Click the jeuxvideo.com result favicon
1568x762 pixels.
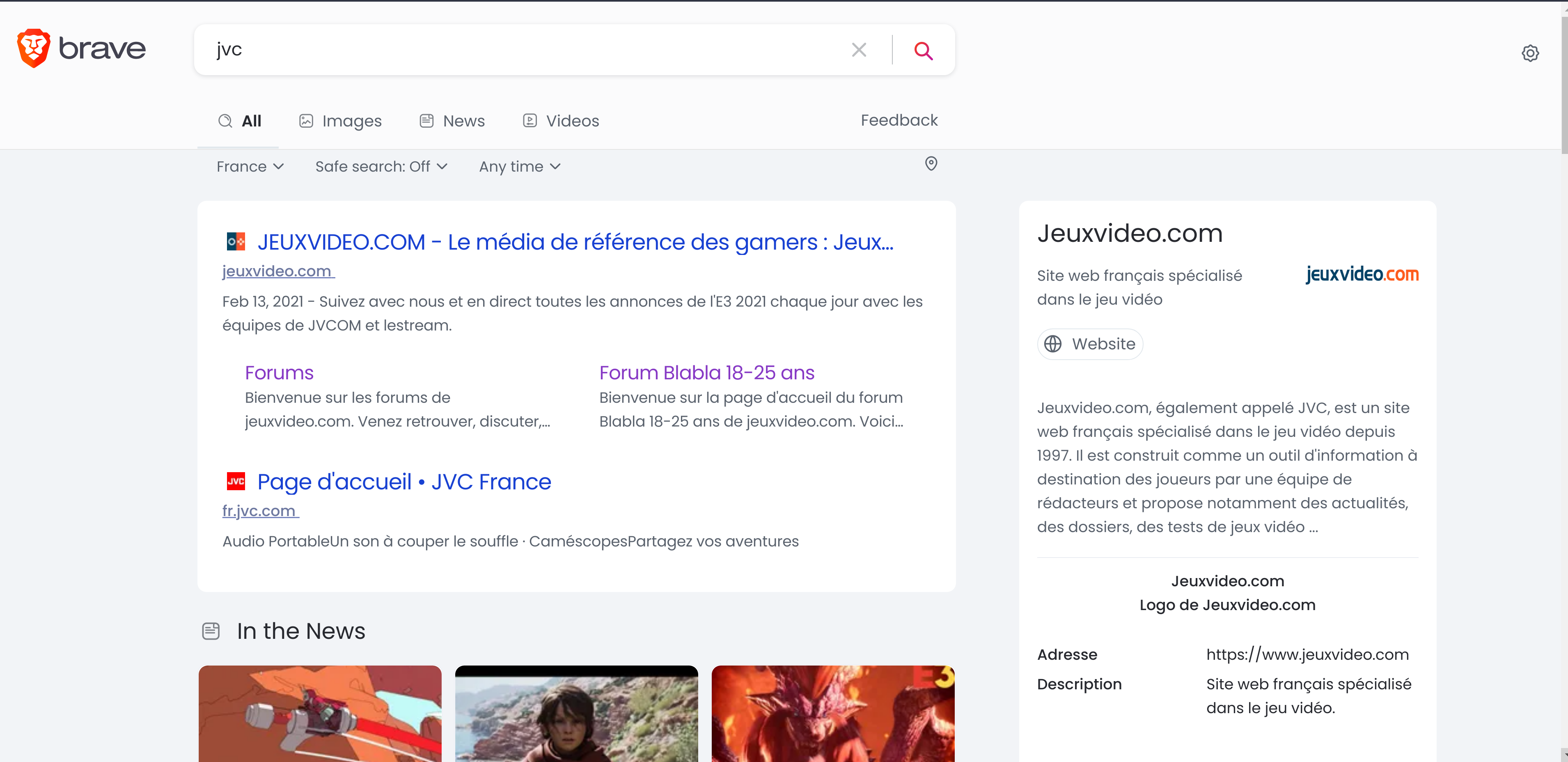click(x=236, y=242)
